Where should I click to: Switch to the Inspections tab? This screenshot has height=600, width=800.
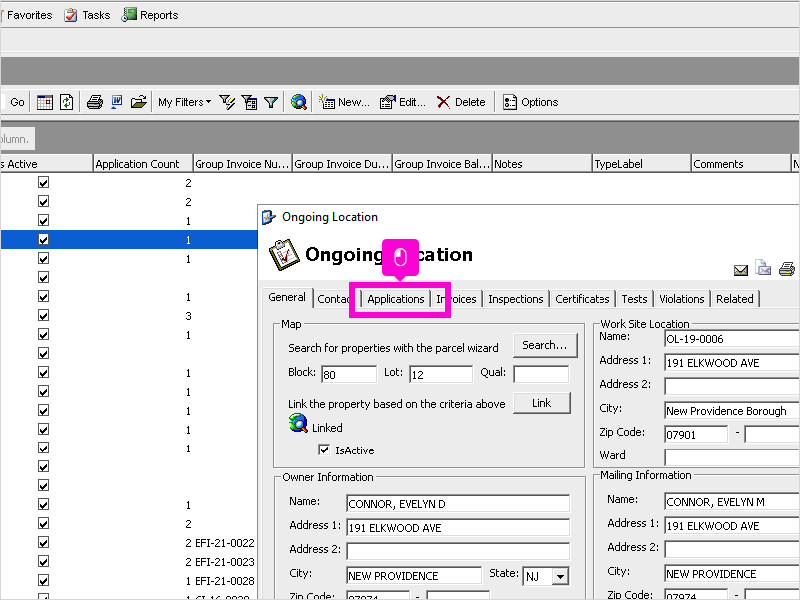[x=515, y=299]
